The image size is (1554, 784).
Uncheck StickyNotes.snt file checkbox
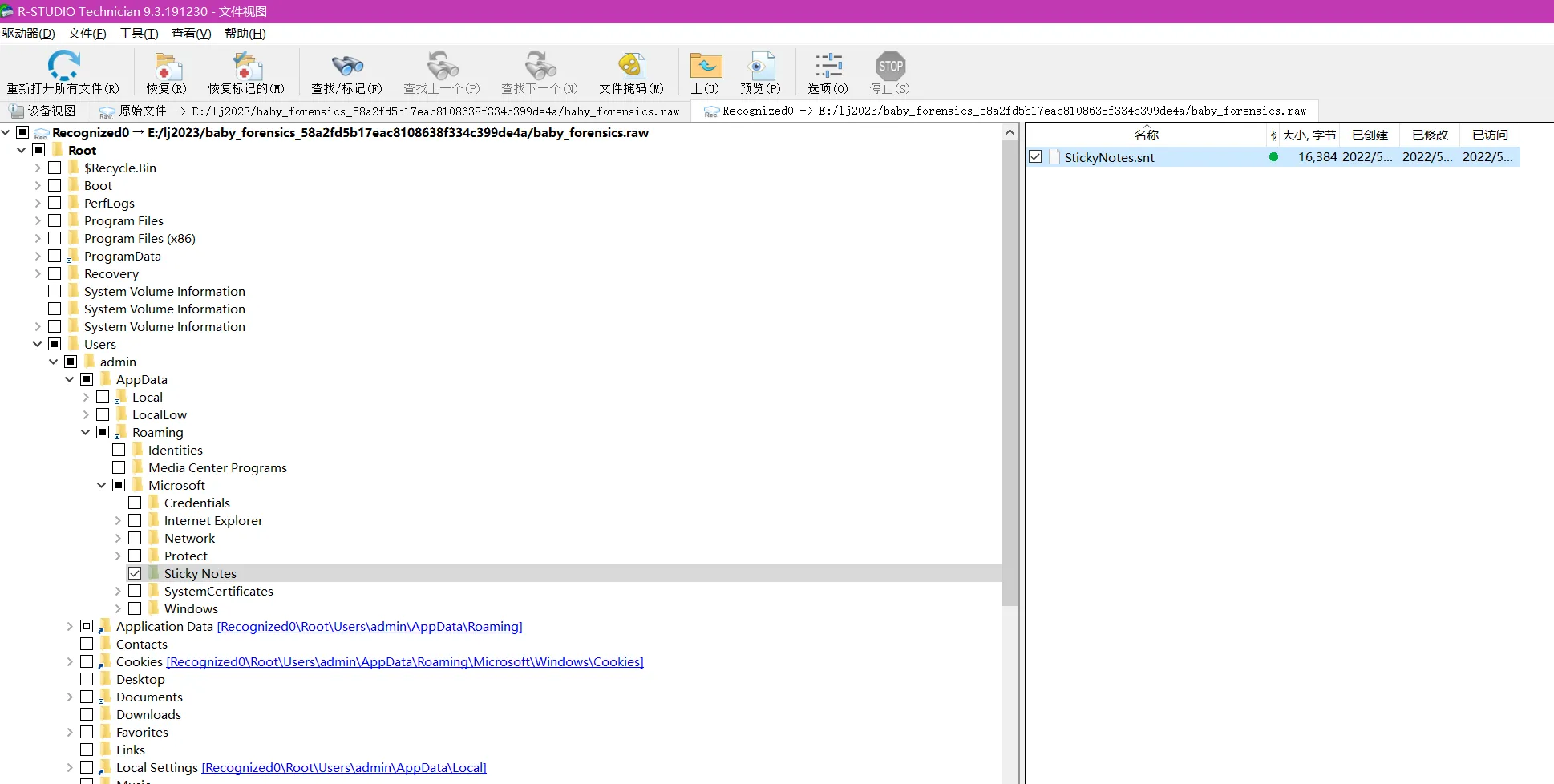1035,157
